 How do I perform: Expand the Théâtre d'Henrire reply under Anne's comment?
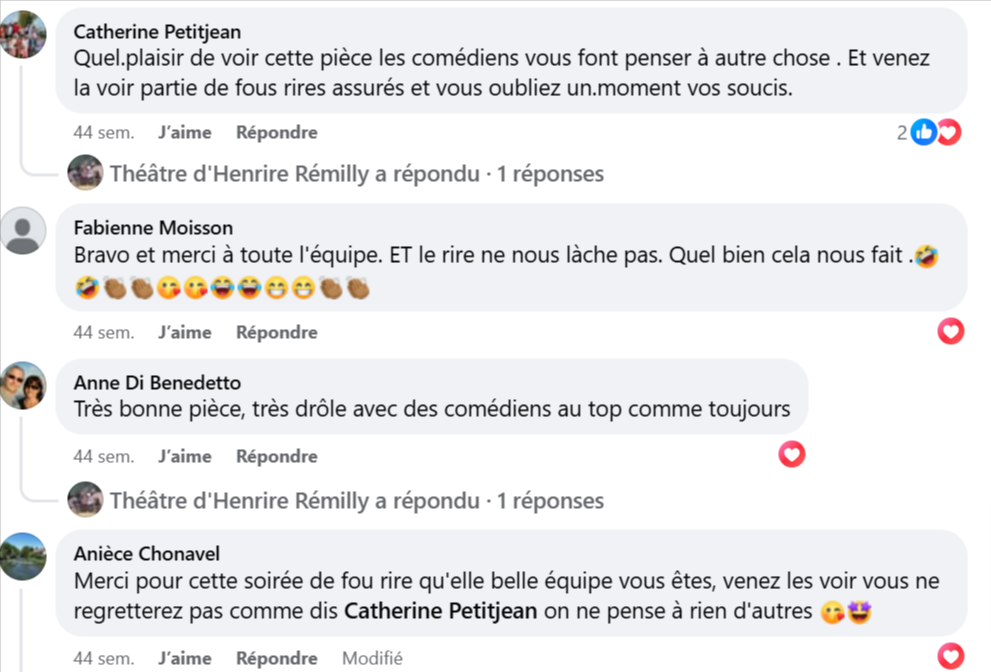tap(356, 500)
